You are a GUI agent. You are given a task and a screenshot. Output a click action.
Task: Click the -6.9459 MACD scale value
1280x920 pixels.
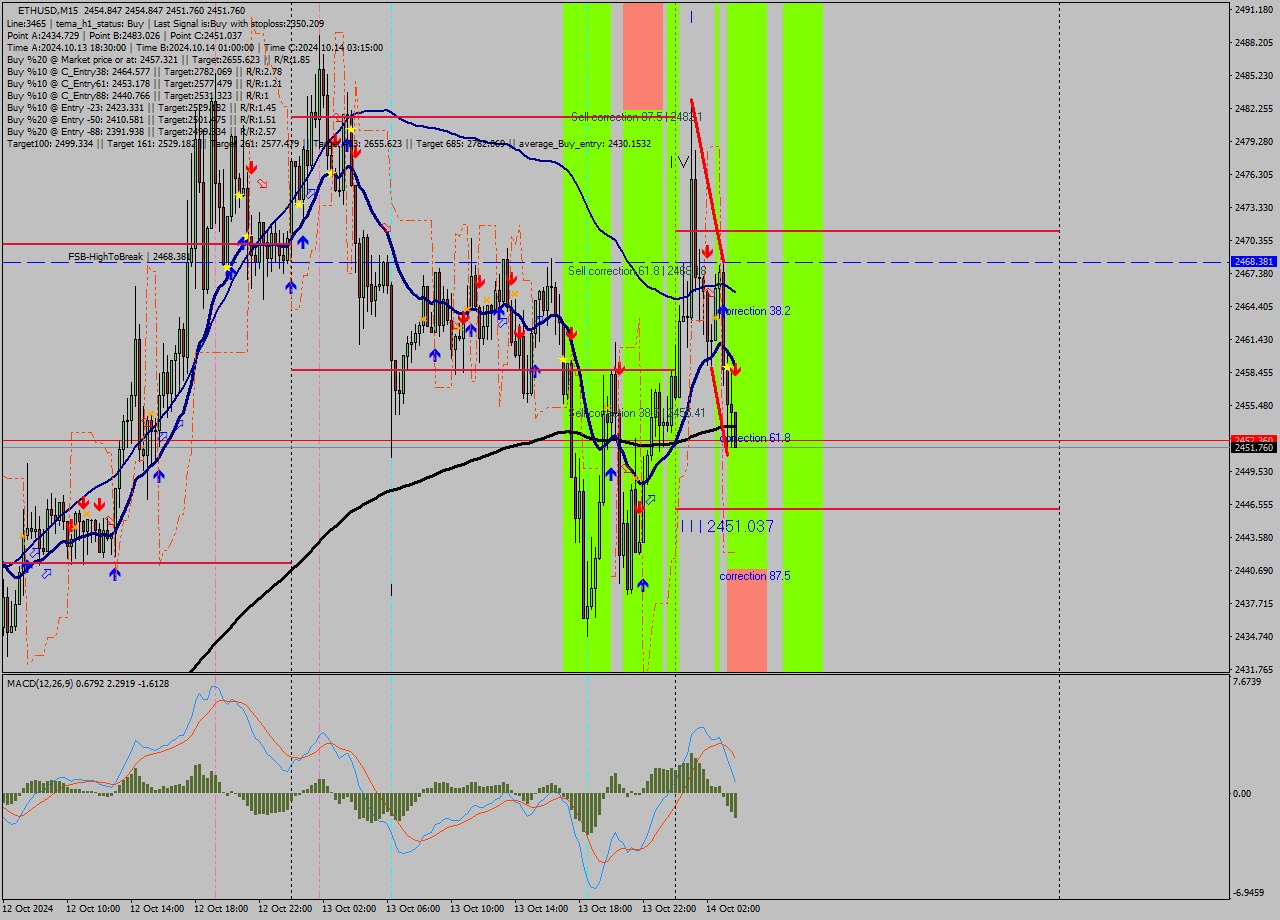click(x=1250, y=892)
